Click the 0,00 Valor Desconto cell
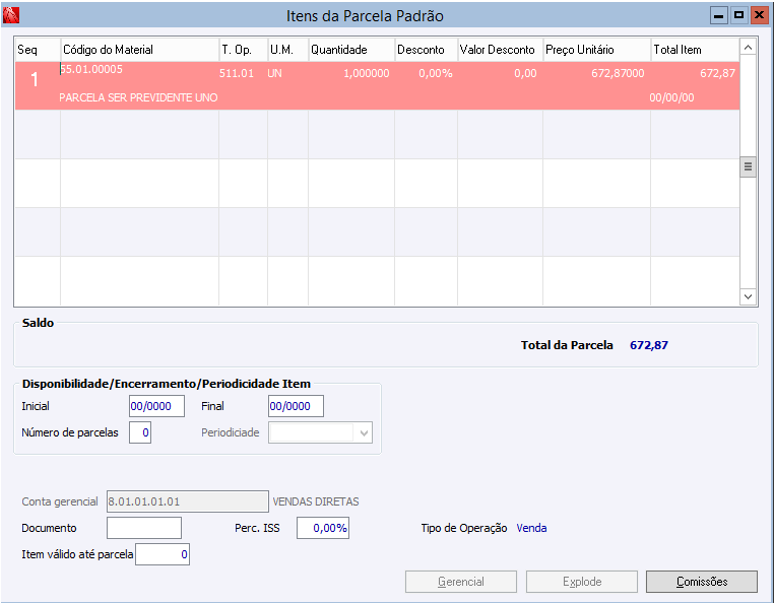This screenshot has width=776, height=604. 525,73
